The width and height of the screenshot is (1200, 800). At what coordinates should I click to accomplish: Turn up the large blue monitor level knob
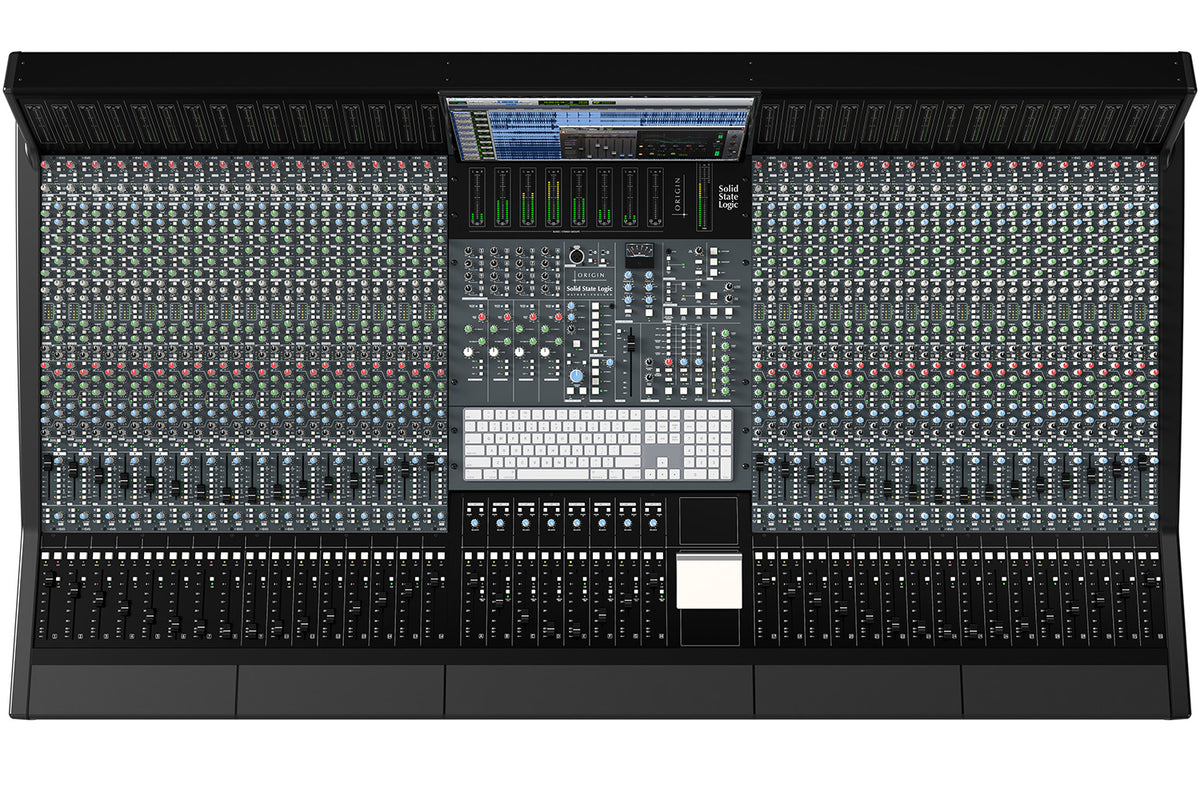pos(576,376)
